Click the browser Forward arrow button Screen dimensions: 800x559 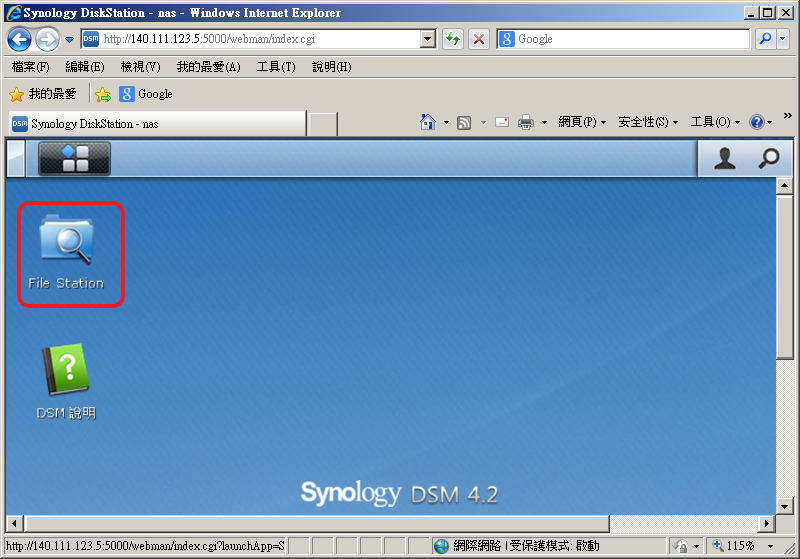pyautogui.click(x=47, y=39)
